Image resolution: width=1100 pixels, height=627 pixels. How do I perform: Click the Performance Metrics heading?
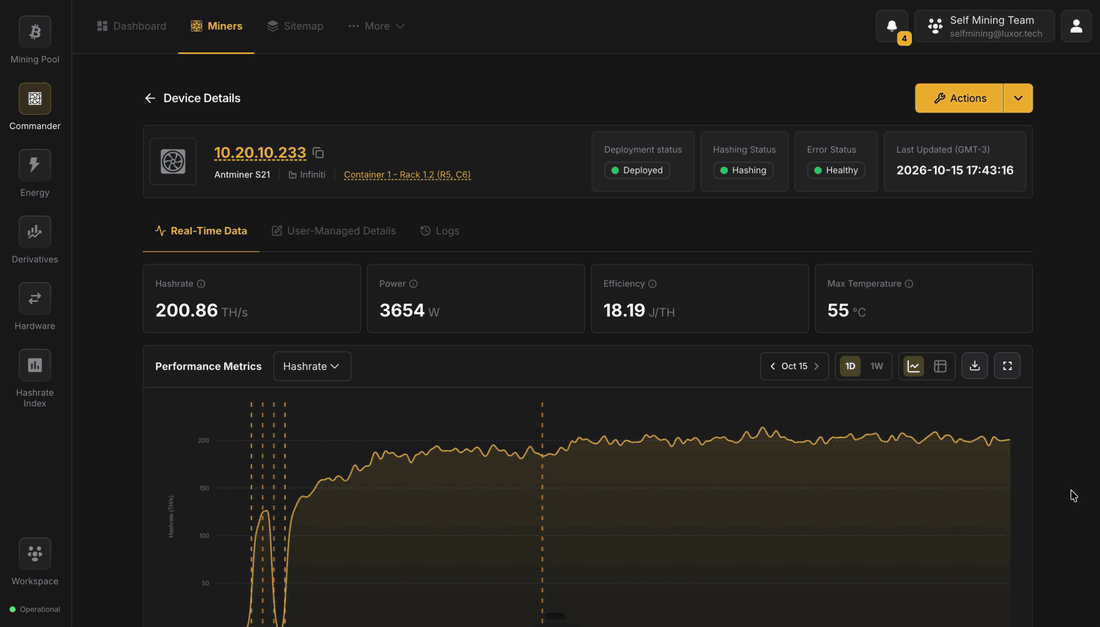point(208,366)
